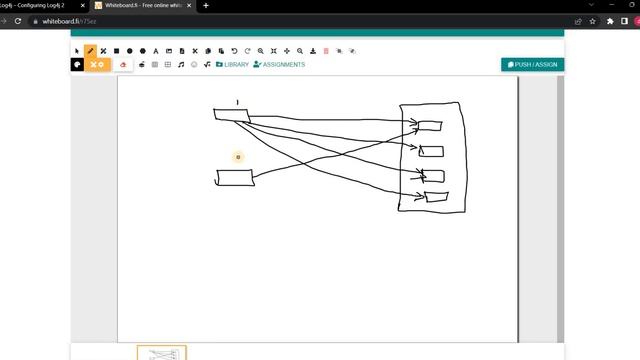Screen dimensions: 640x360
Task: Select the red eraser tool
Action: tap(123, 64)
